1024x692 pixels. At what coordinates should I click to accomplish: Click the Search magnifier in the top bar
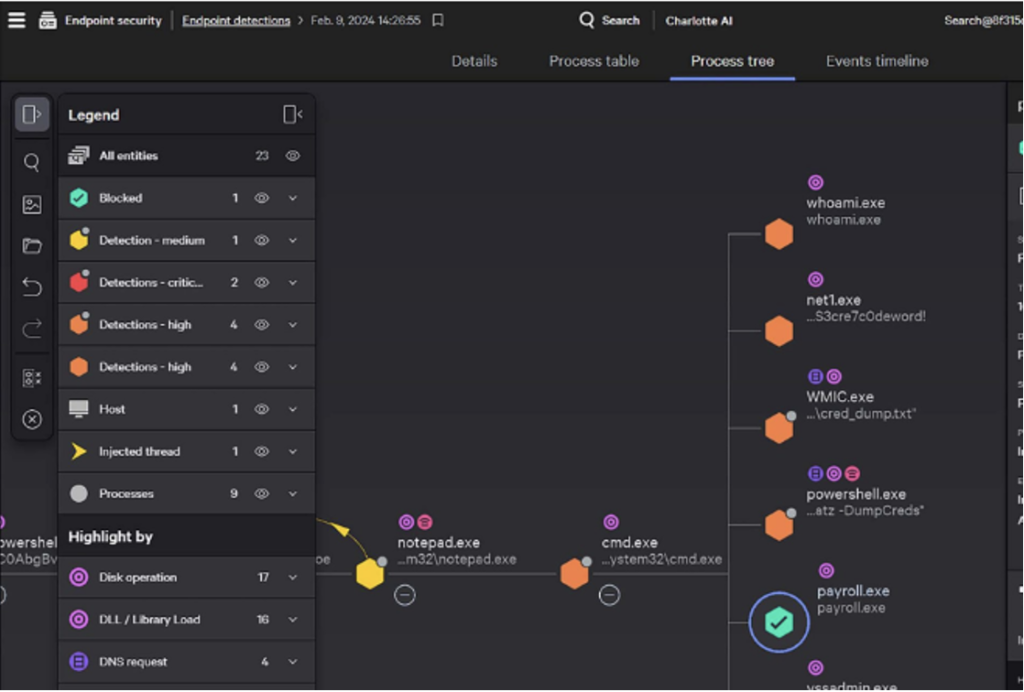tap(586, 20)
